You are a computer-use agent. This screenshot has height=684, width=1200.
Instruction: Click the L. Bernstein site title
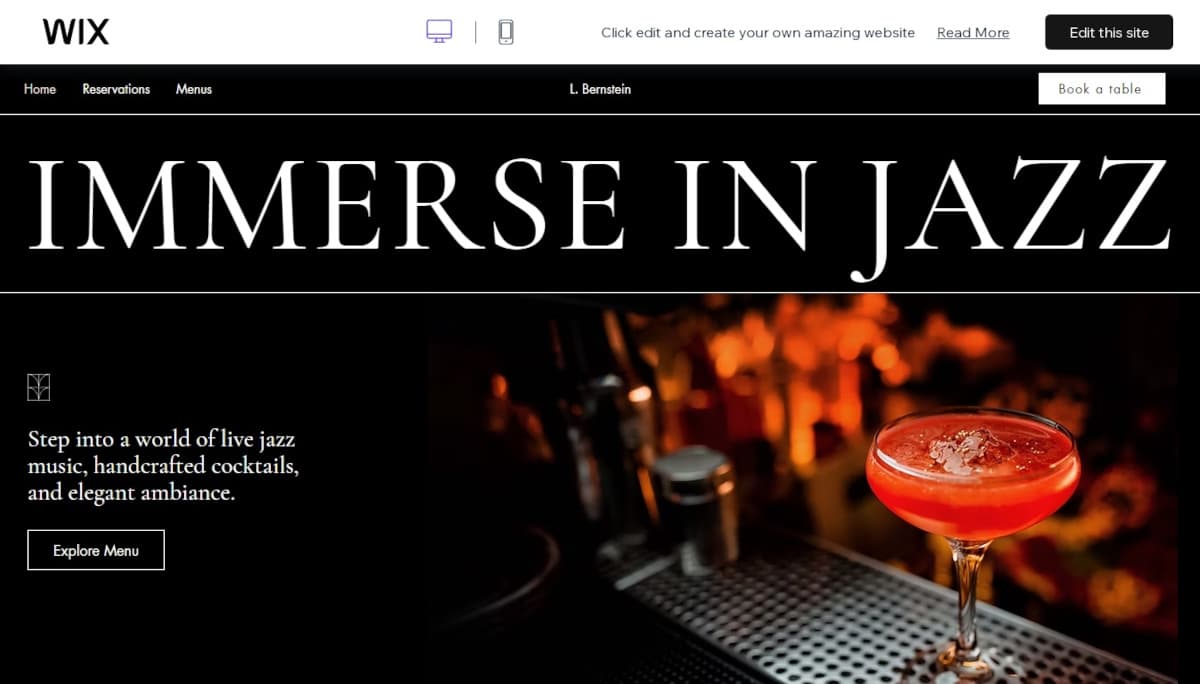[600, 89]
